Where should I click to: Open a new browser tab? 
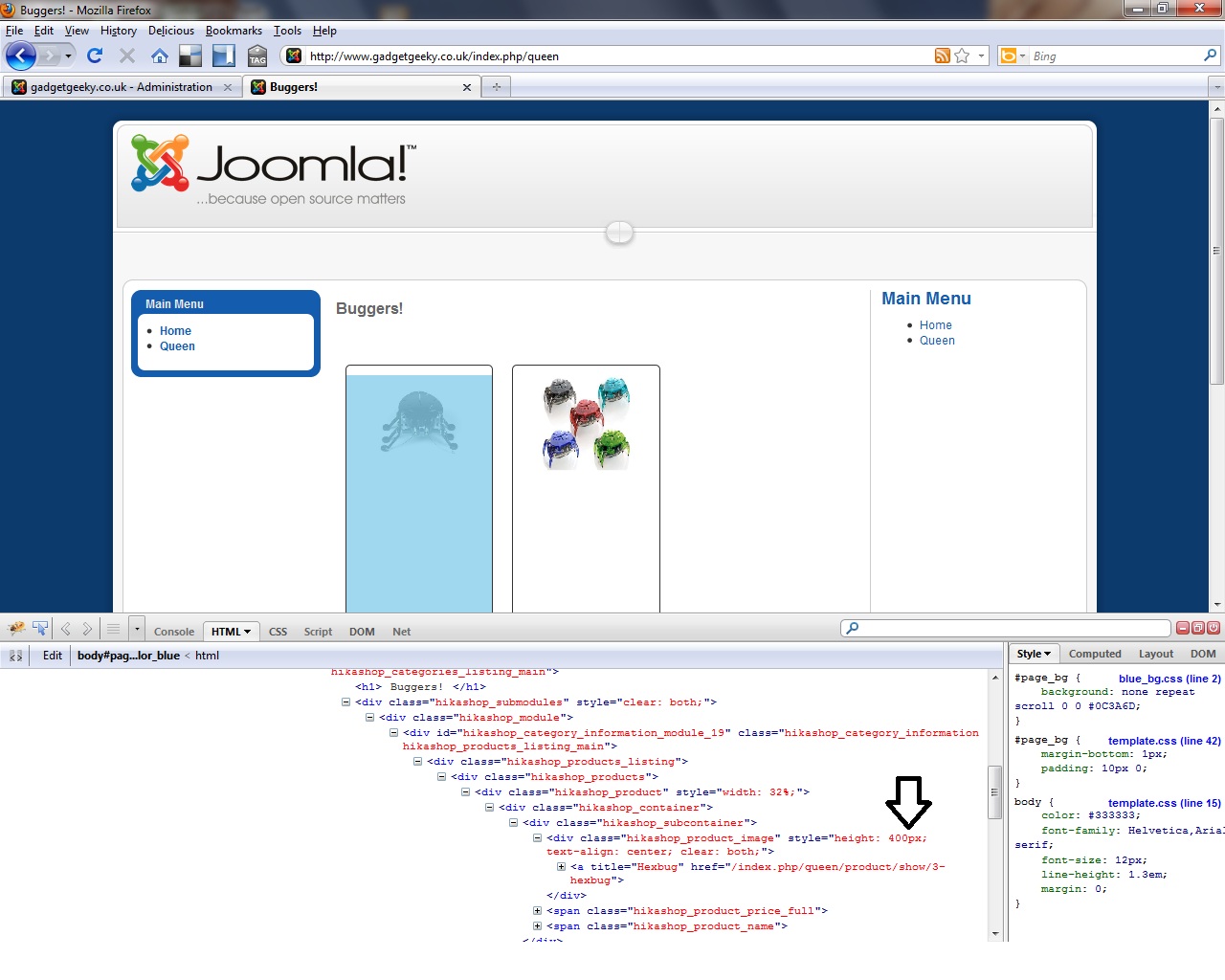click(x=497, y=87)
